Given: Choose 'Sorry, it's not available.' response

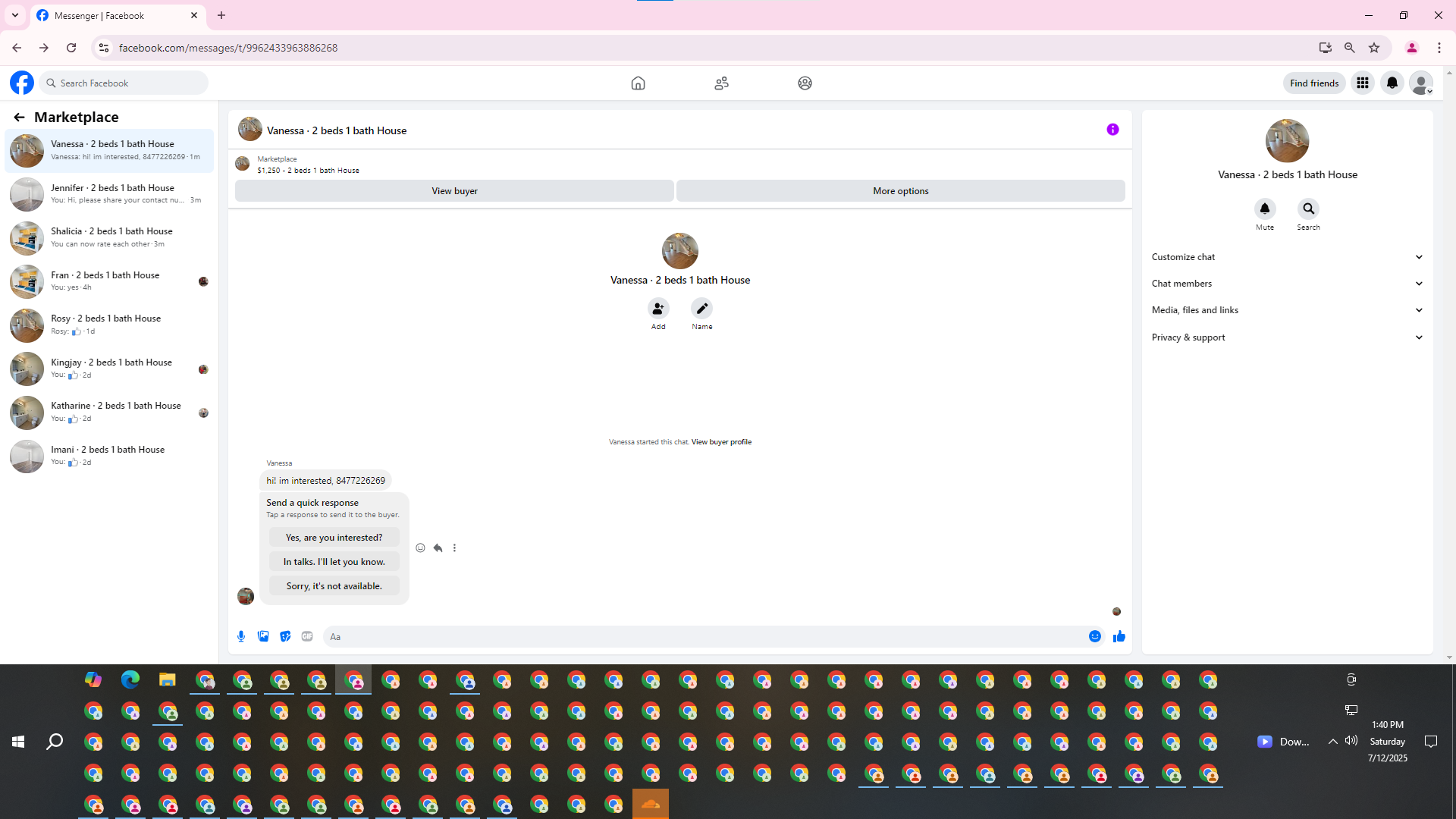Looking at the screenshot, I should pos(334,585).
